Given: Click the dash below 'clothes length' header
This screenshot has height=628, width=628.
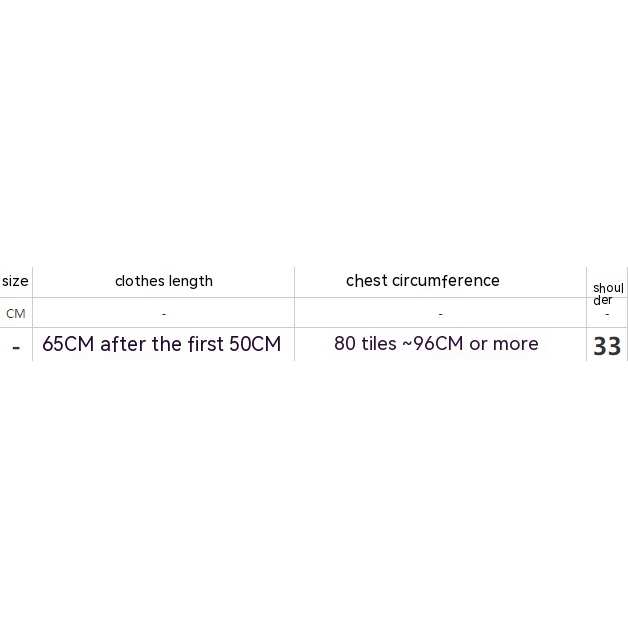Looking at the screenshot, I should [163, 314].
